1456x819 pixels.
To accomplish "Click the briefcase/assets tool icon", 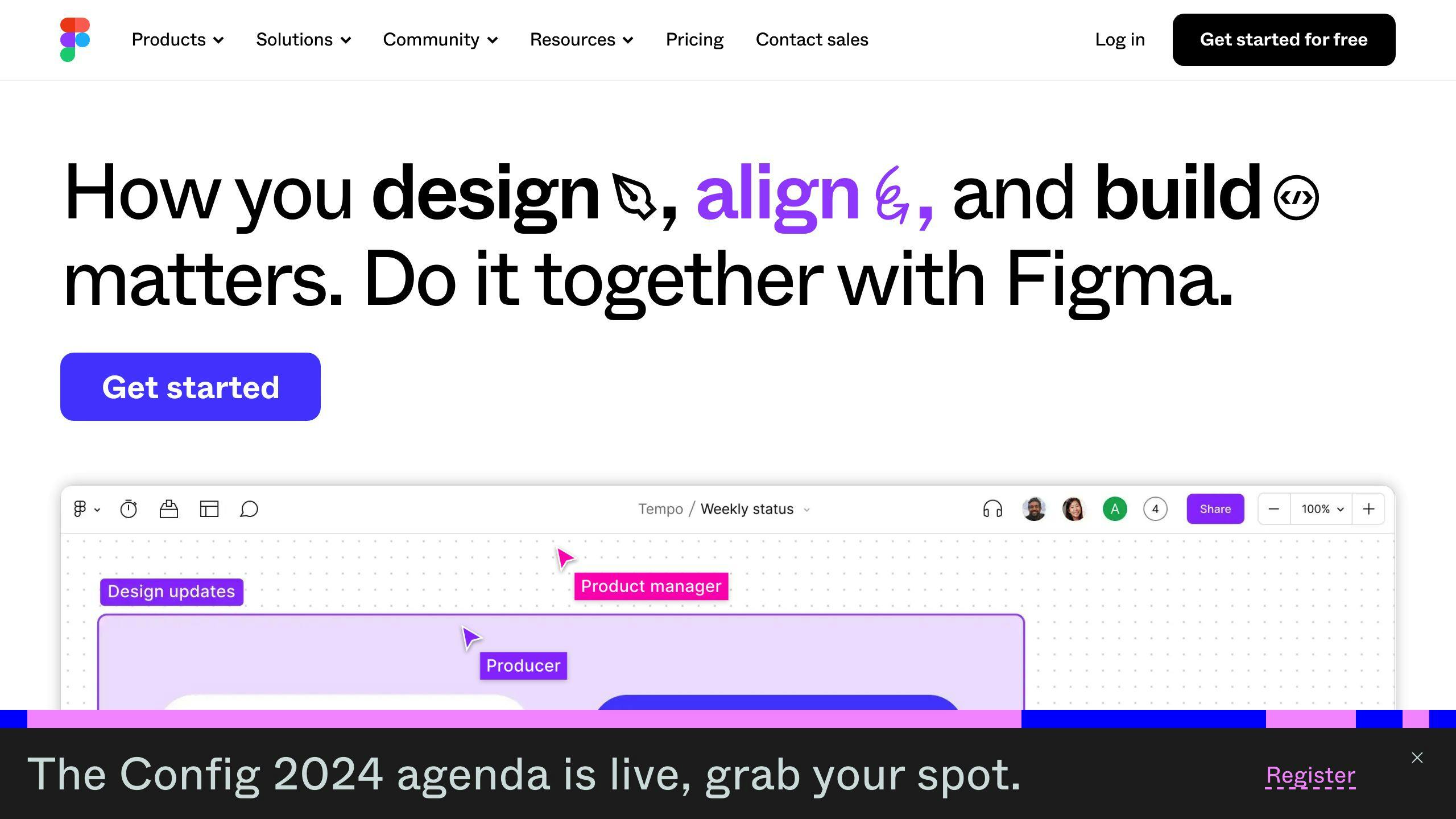I will [168, 509].
